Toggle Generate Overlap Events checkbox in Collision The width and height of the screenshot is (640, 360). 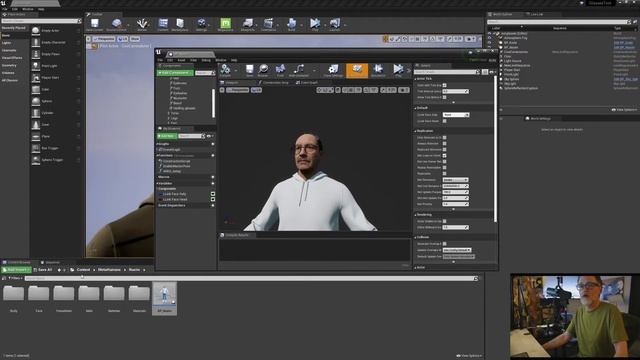click(x=444, y=244)
